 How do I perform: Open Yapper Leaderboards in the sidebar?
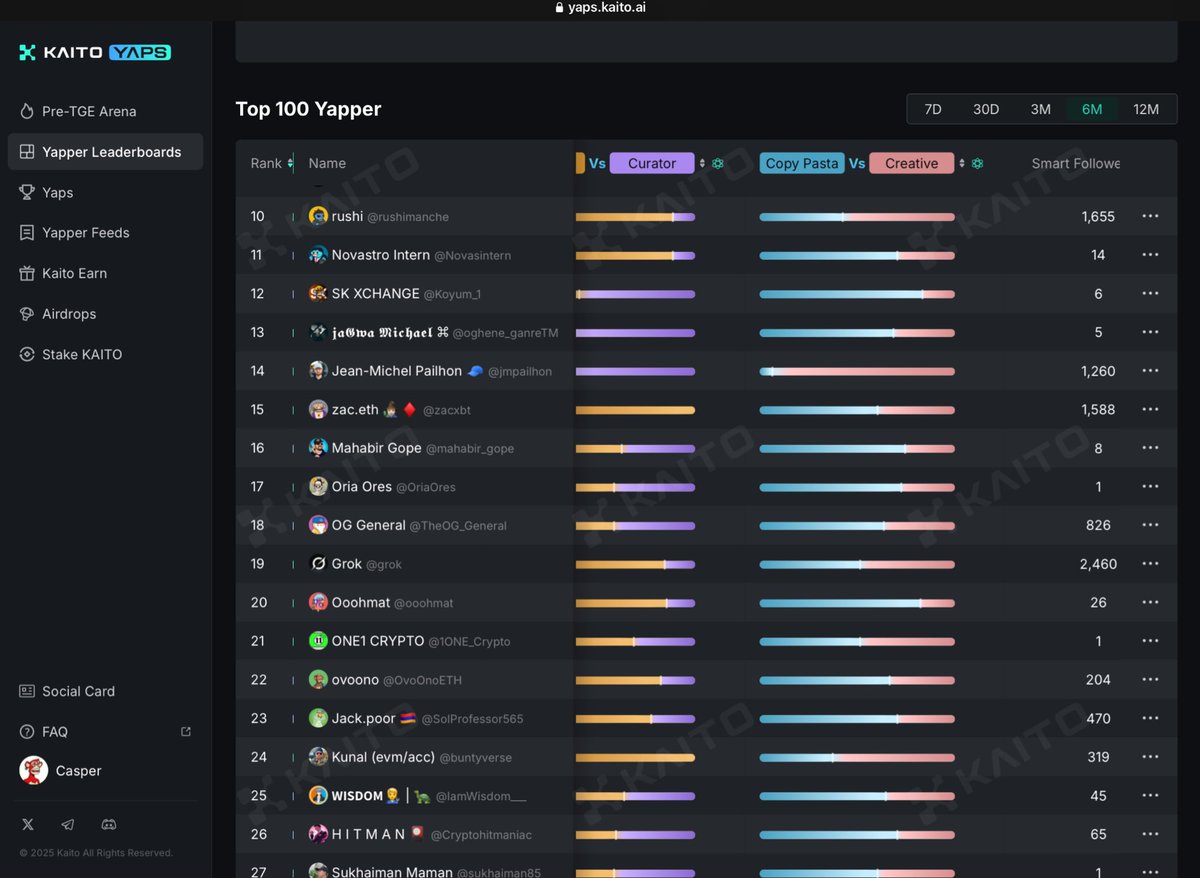point(105,152)
